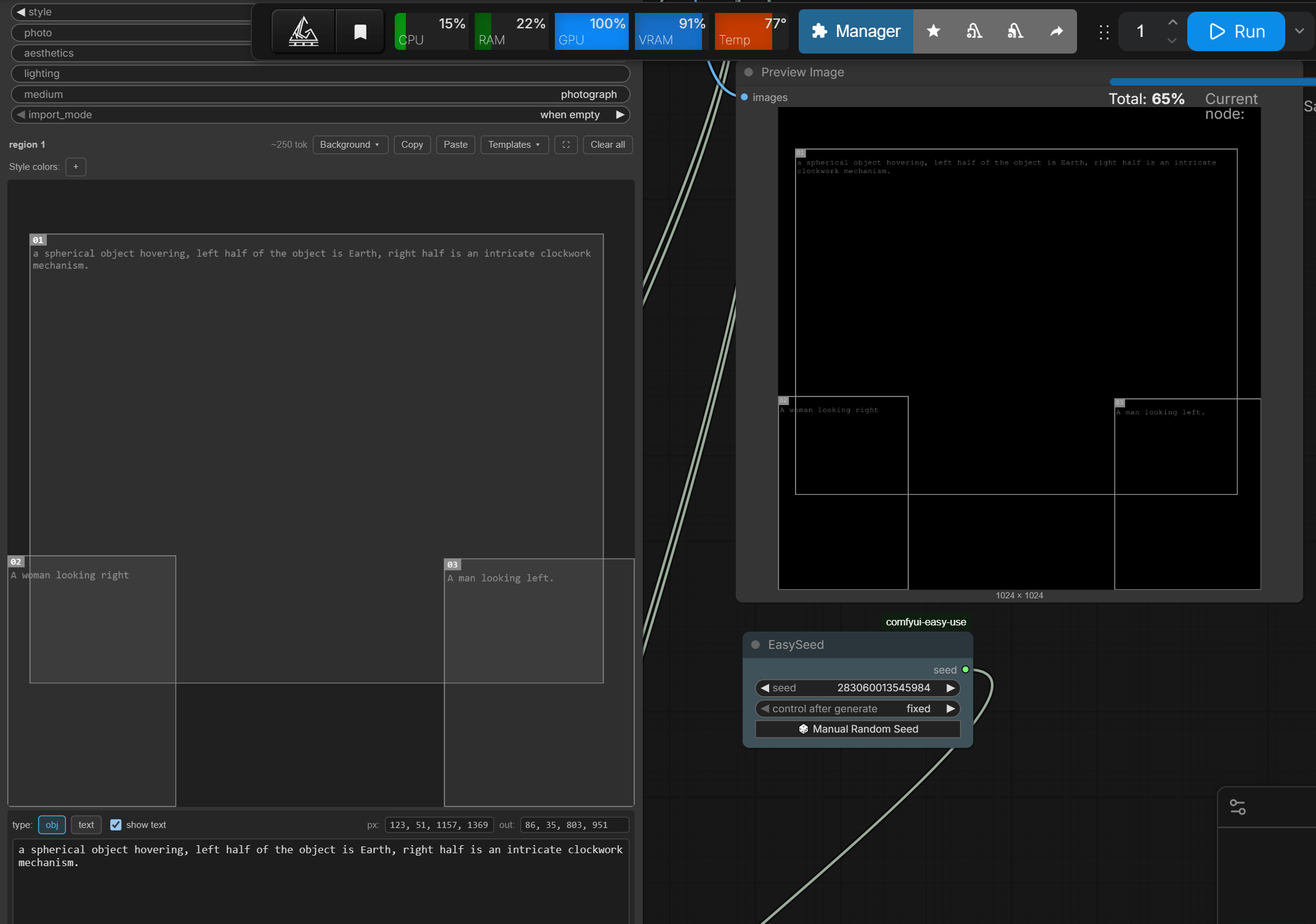Switch import_mode with the right arrow

620,114
